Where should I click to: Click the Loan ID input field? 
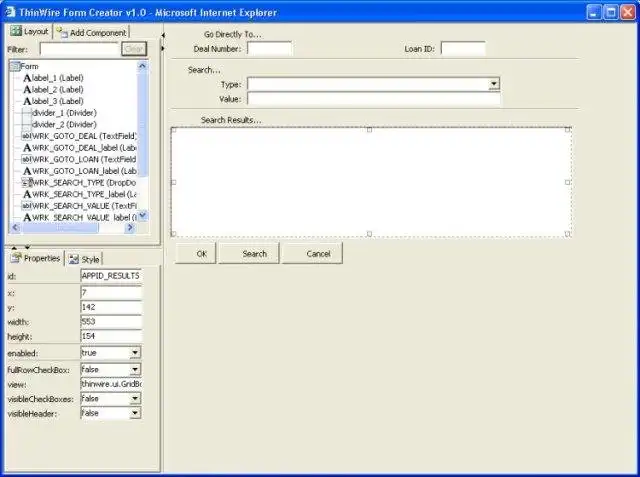pos(463,48)
